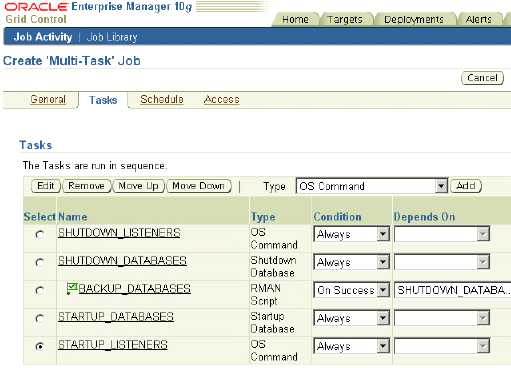
Task: Open the SHUTDOWN_DATABASES task link
Action: [122, 260]
